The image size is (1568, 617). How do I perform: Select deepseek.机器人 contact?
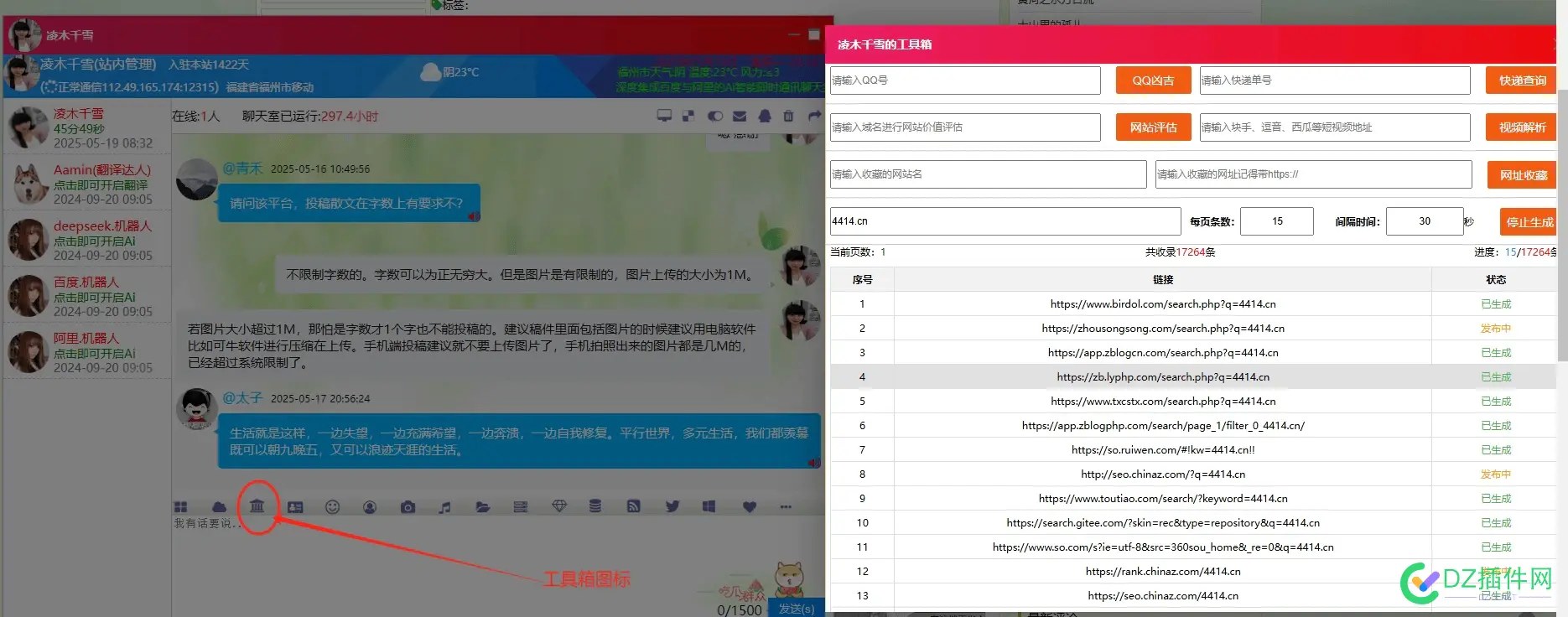tap(87, 240)
